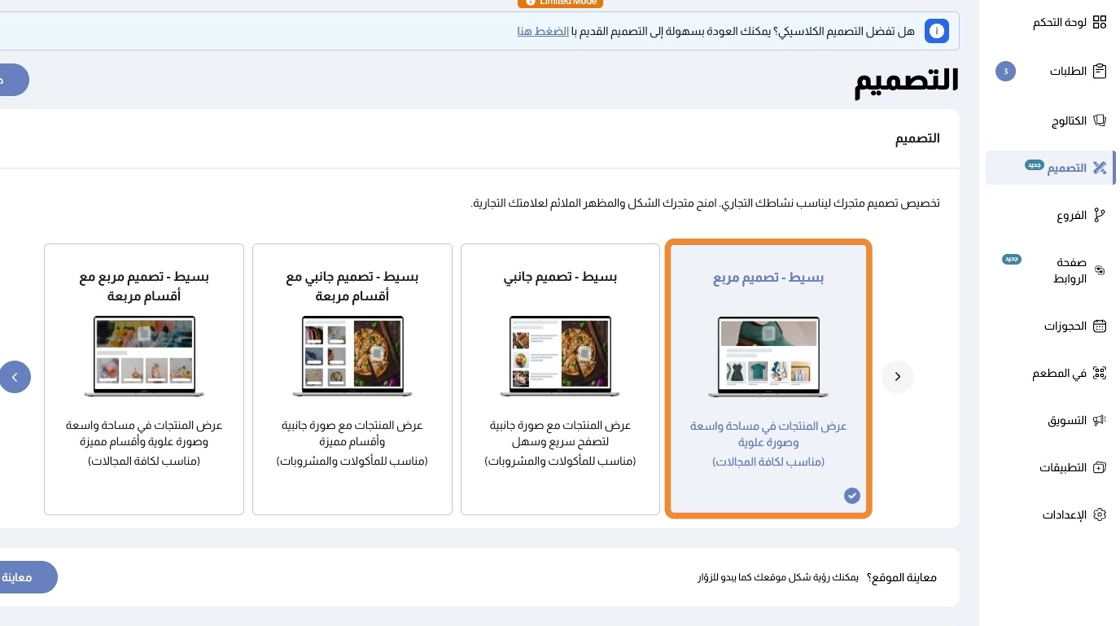Click the التصميم section header text
The image size is (1120, 626).
click(917, 139)
